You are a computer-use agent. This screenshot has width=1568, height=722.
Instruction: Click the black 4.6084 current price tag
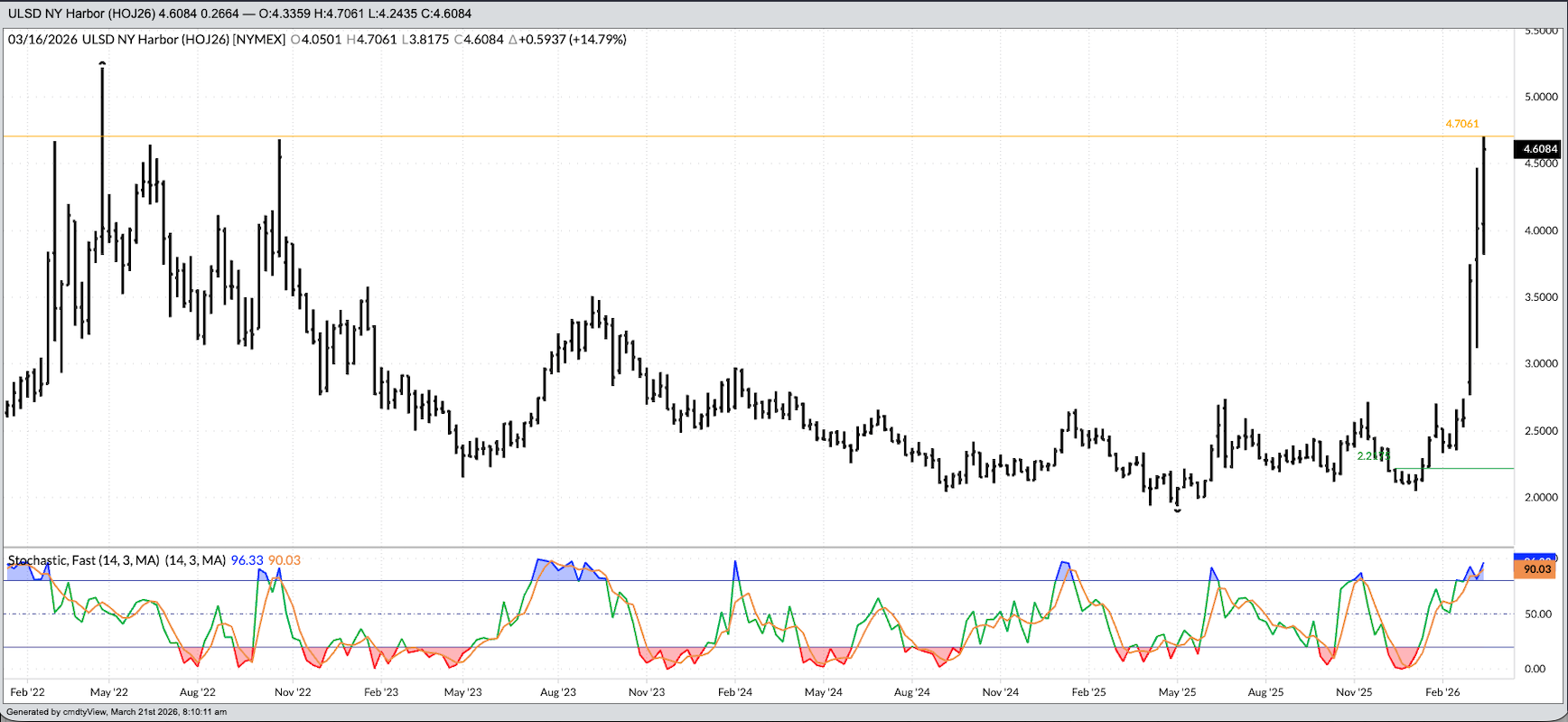tap(1539, 149)
